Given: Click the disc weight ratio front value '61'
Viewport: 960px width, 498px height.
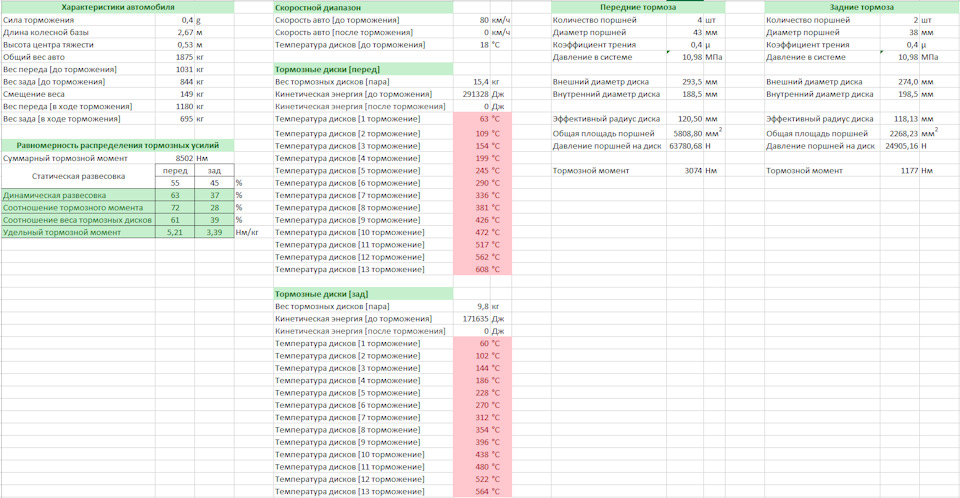Looking at the screenshot, I should [x=174, y=220].
